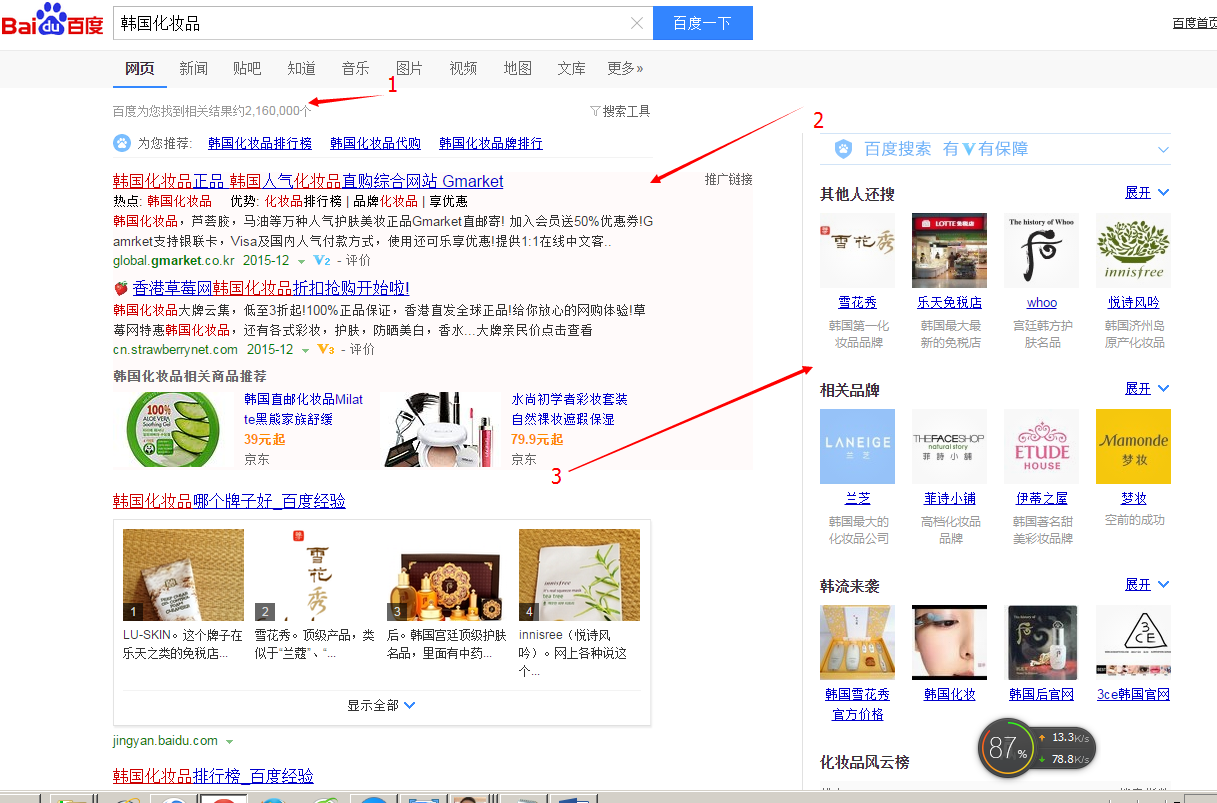Open the 香港草莓网韩国化妆品折扣 result link
The width and height of the screenshot is (1217, 803).
pos(270,288)
